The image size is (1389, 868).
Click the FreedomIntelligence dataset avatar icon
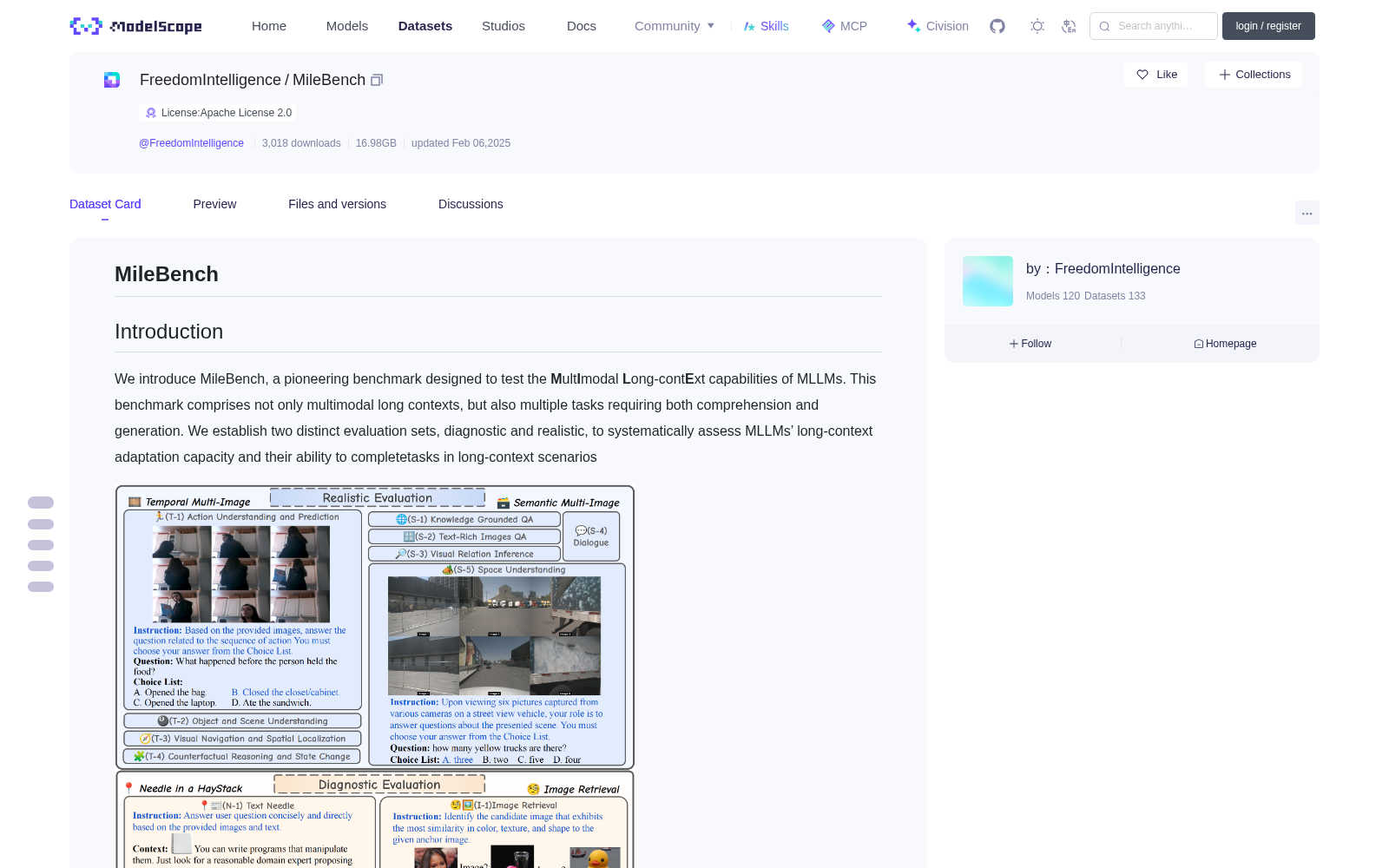(112, 80)
